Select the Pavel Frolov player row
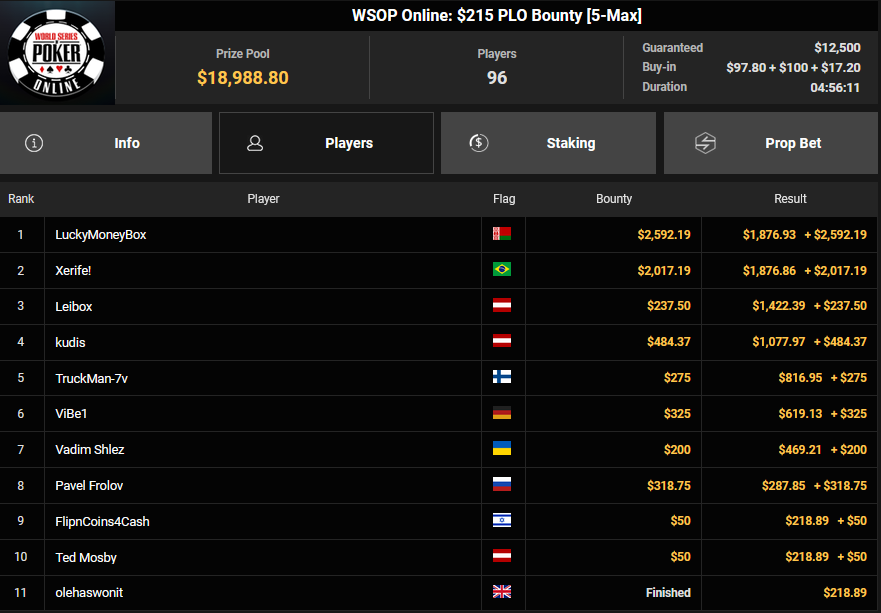The image size is (881, 613). 438,485
